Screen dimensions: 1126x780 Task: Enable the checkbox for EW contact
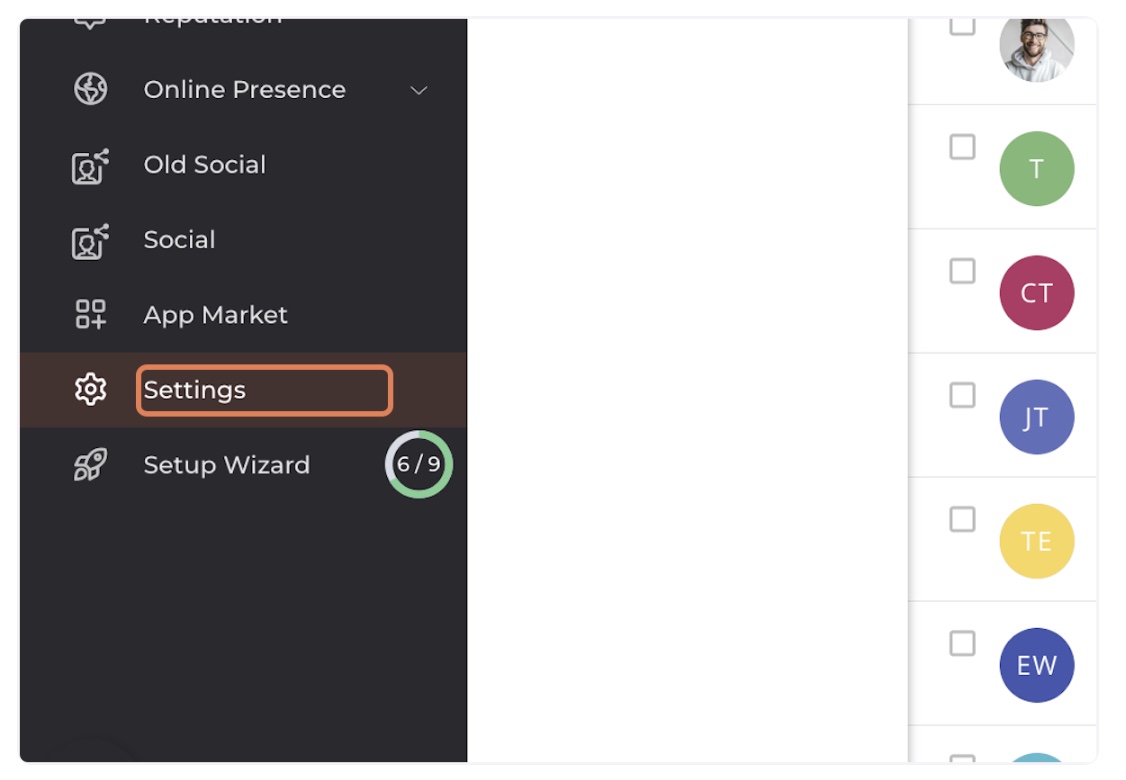coord(962,644)
